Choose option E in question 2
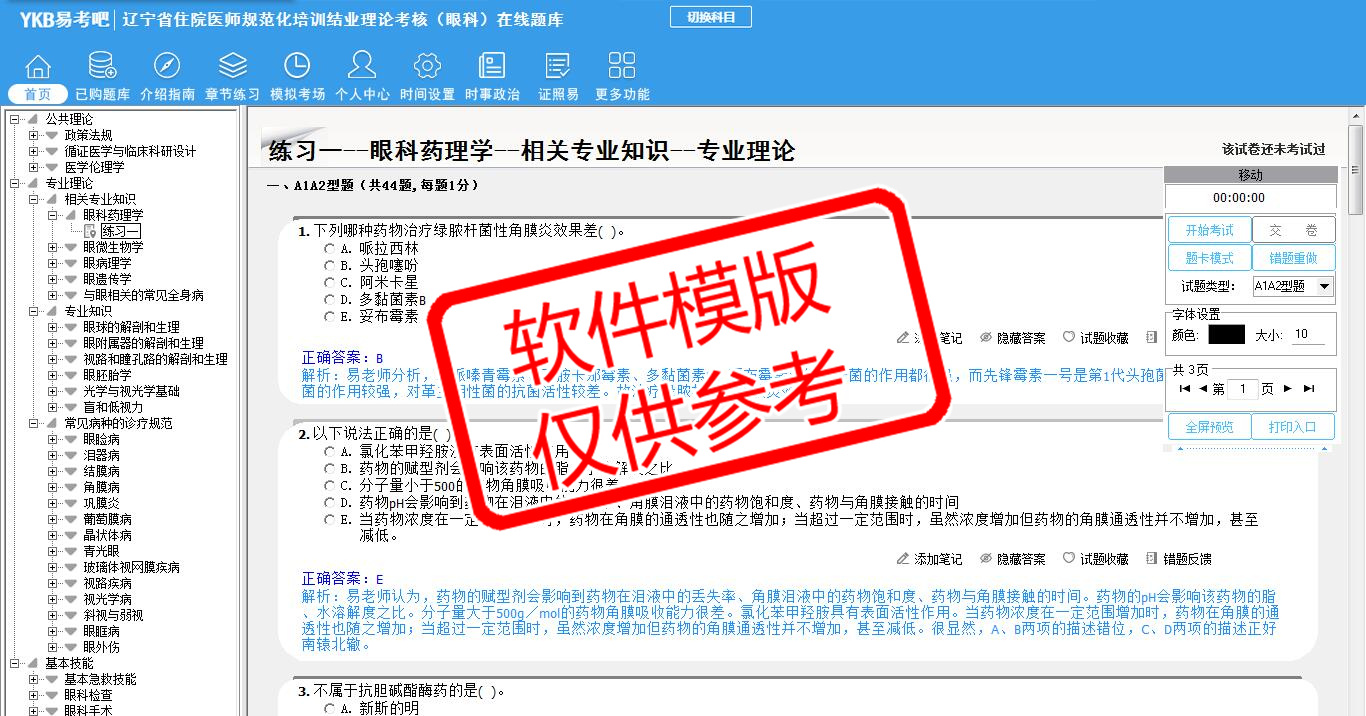This screenshot has height=716, width=1366. pos(330,520)
